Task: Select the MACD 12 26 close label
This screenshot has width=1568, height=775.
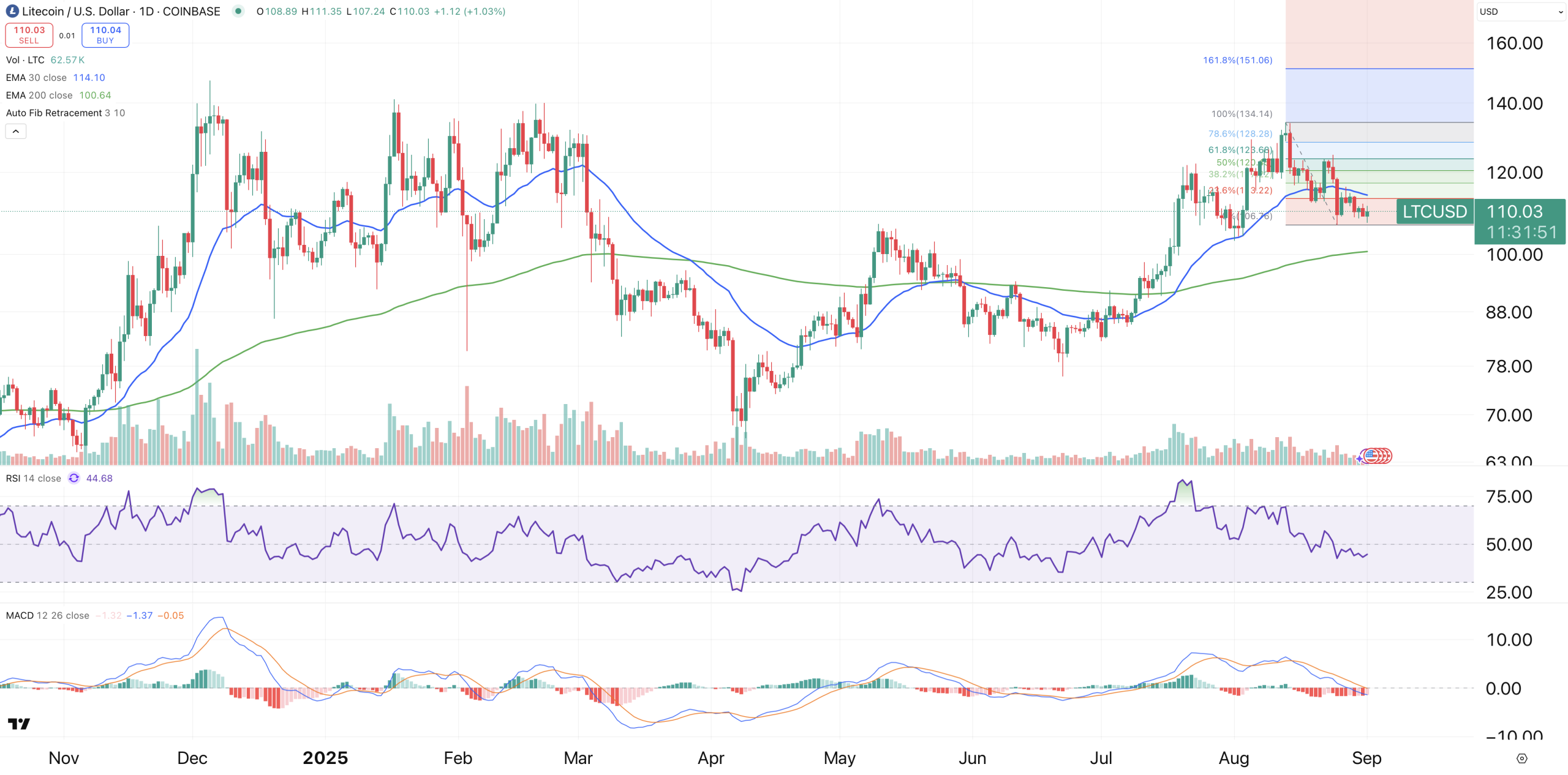Action: click(x=48, y=615)
